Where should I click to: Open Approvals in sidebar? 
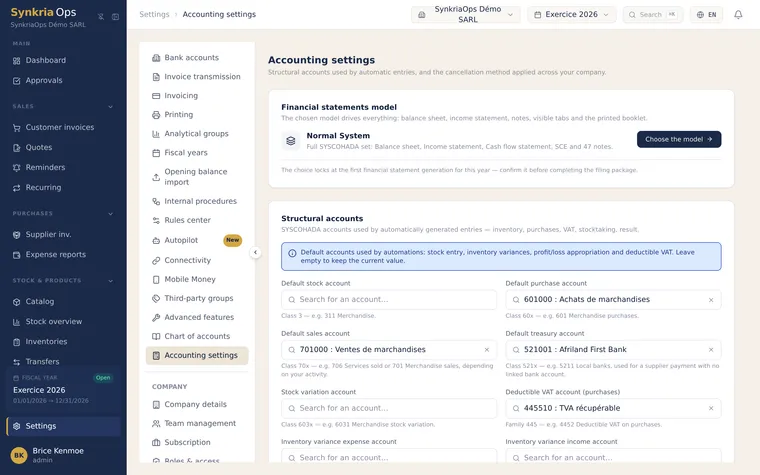[x=63, y=80]
